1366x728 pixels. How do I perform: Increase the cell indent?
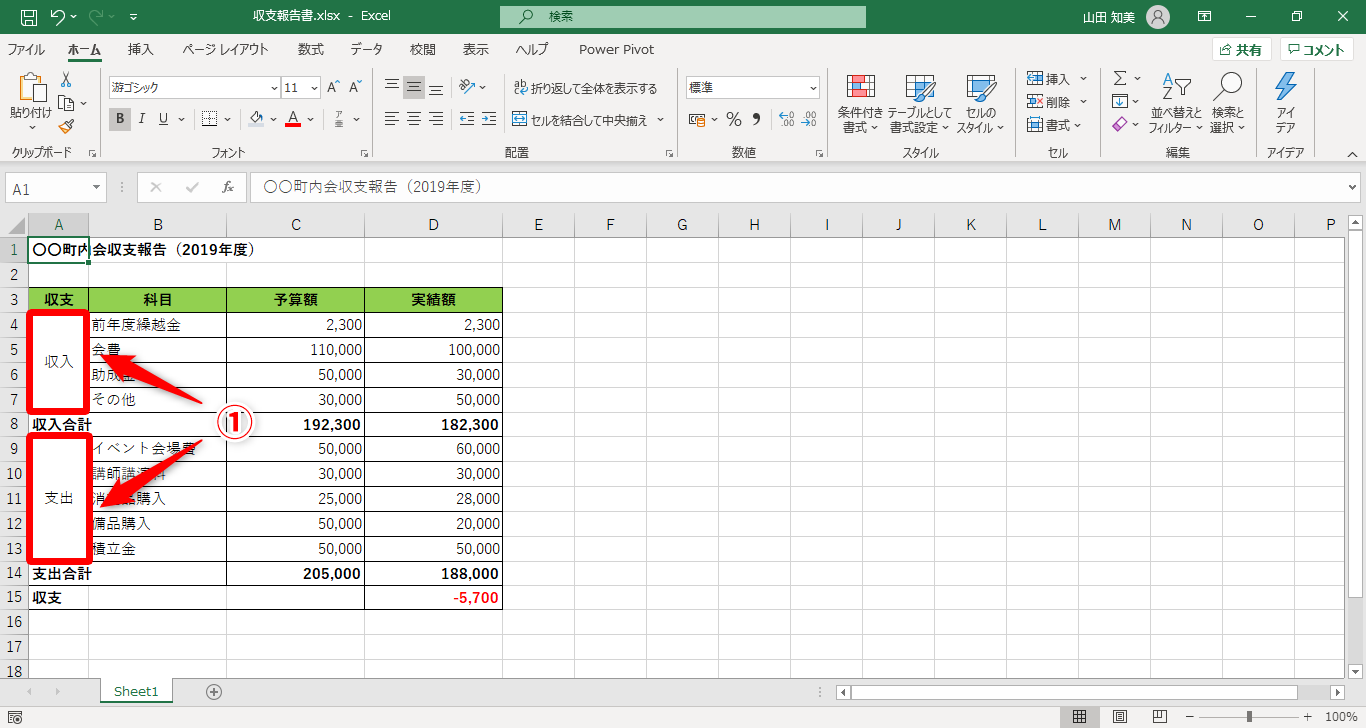tap(489, 119)
